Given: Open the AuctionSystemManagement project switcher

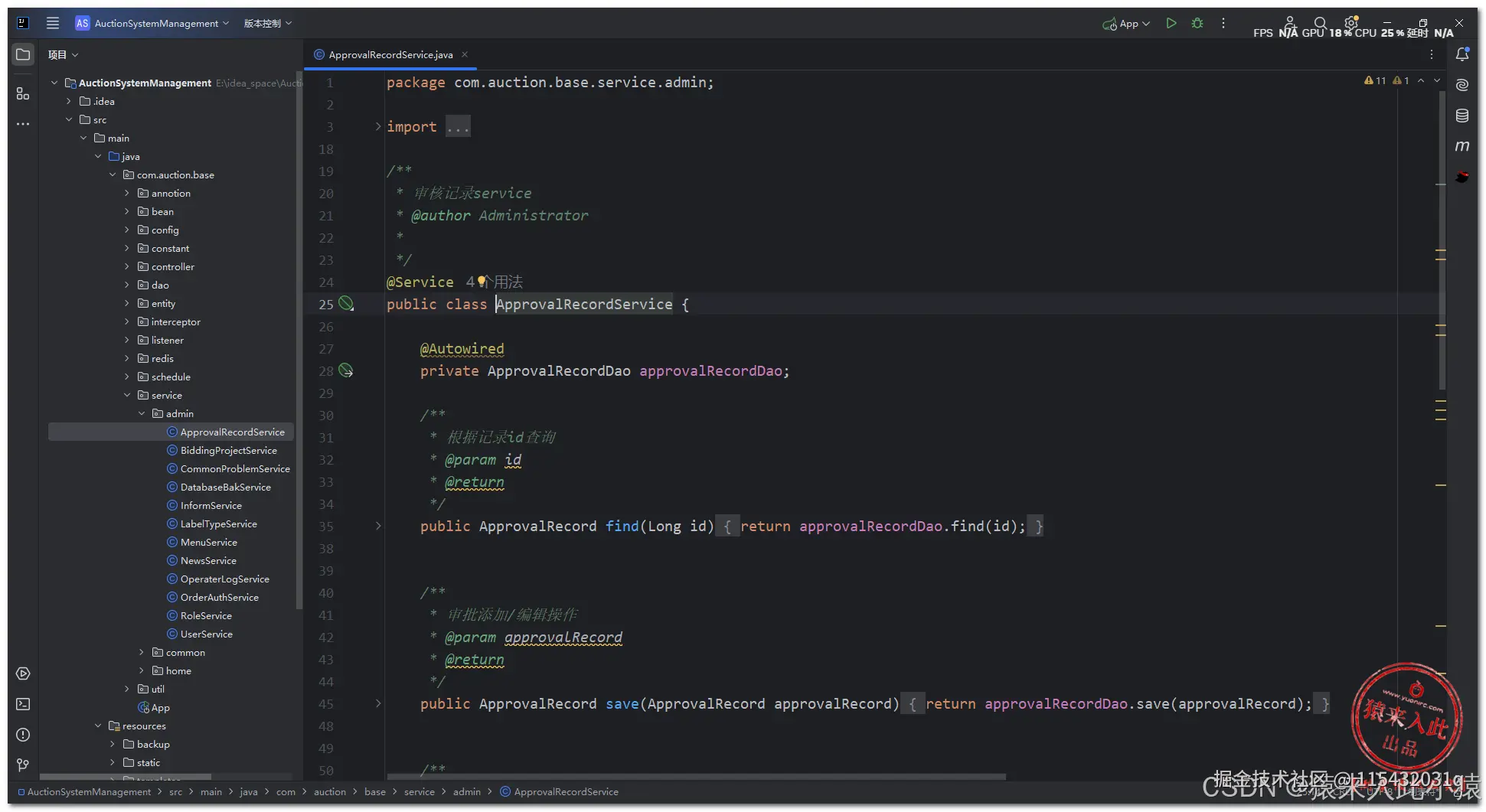Looking at the screenshot, I should click(152, 23).
